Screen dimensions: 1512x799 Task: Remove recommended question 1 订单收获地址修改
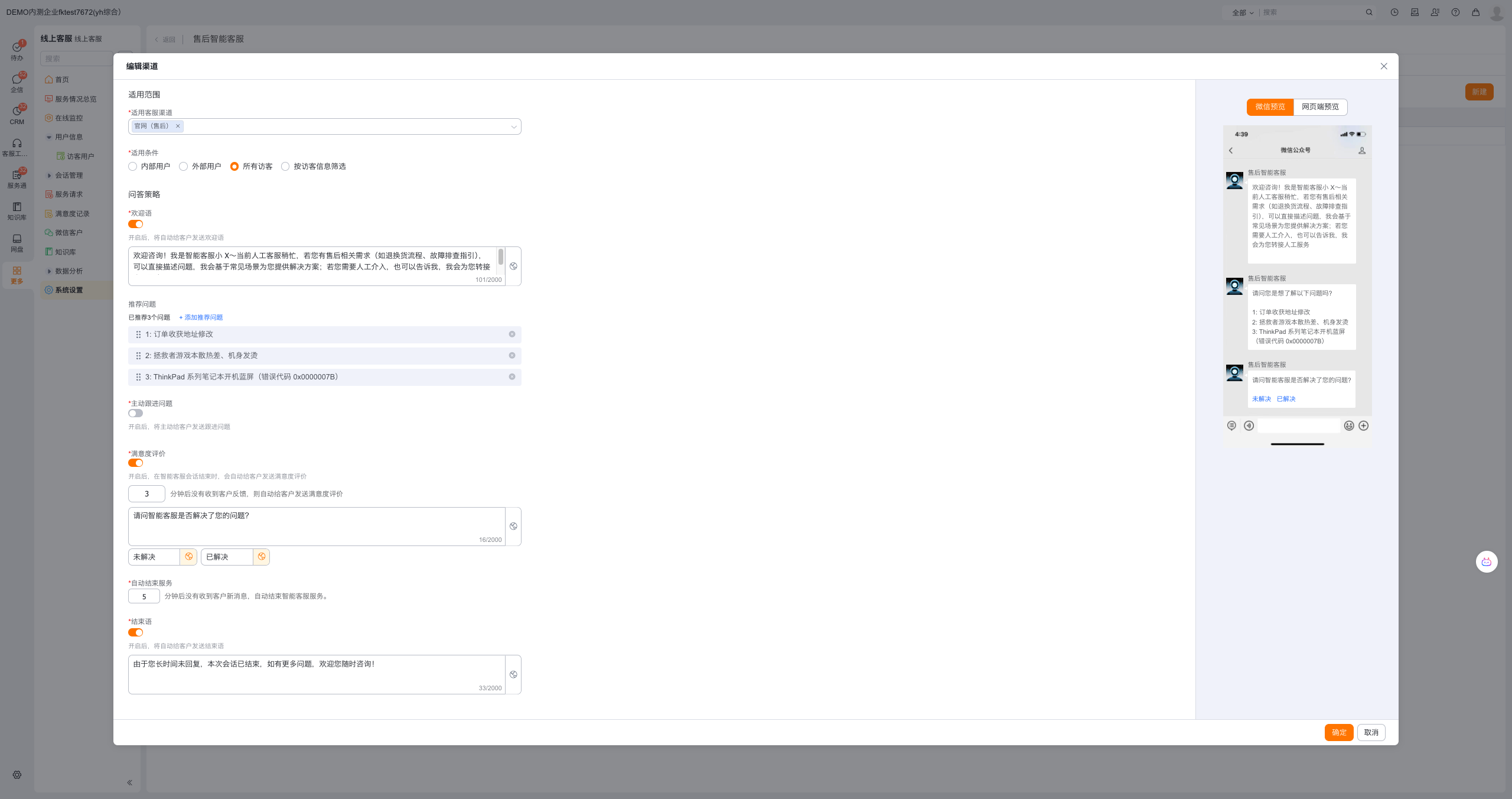pyautogui.click(x=512, y=334)
